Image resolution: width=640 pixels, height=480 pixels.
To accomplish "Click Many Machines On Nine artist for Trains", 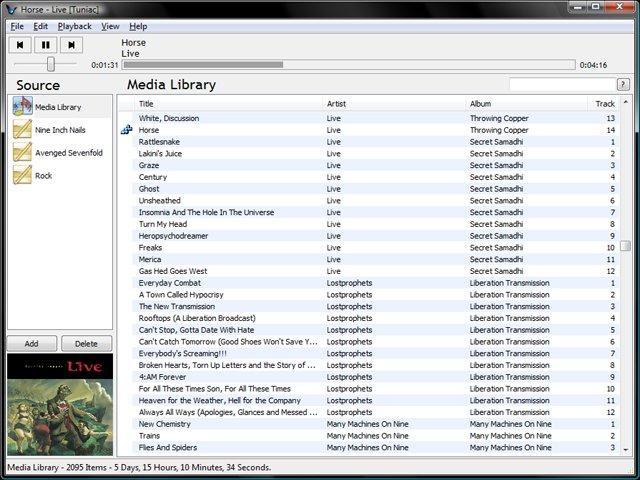I will pos(368,436).
